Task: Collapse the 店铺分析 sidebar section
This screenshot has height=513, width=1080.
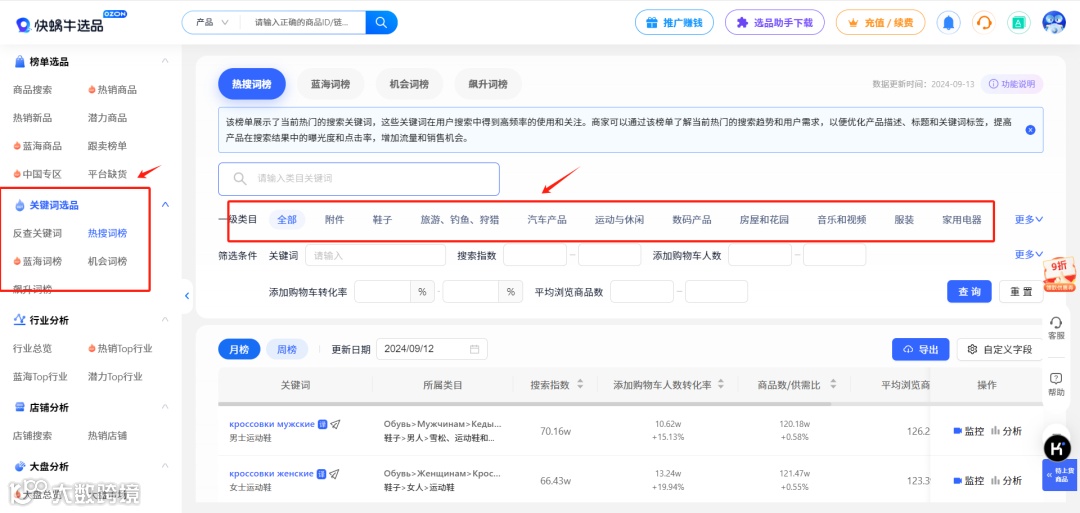Action: coord(165,407)
